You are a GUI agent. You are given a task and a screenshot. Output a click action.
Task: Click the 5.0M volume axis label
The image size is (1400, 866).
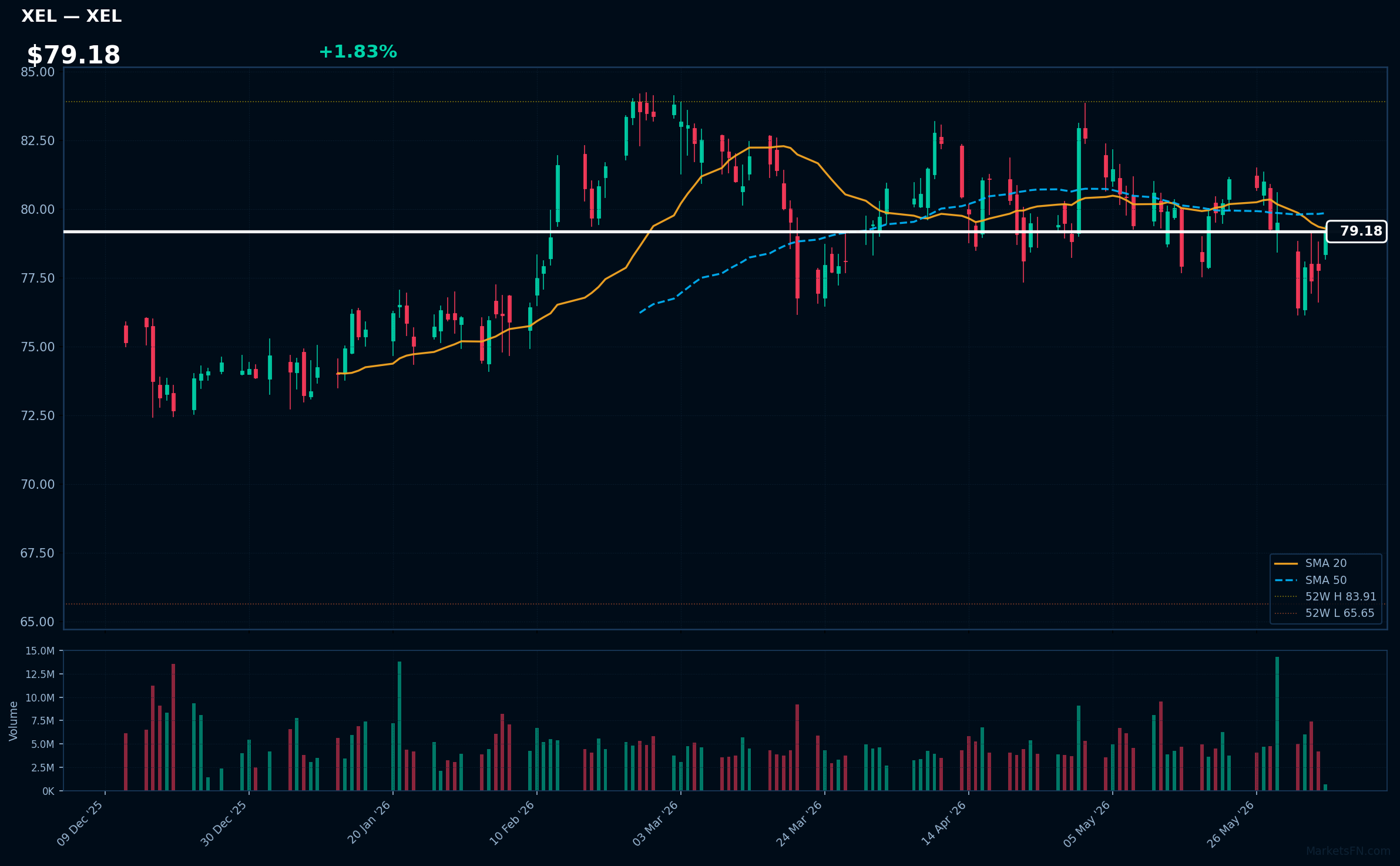pyautogui.click(x=42, y=744)
